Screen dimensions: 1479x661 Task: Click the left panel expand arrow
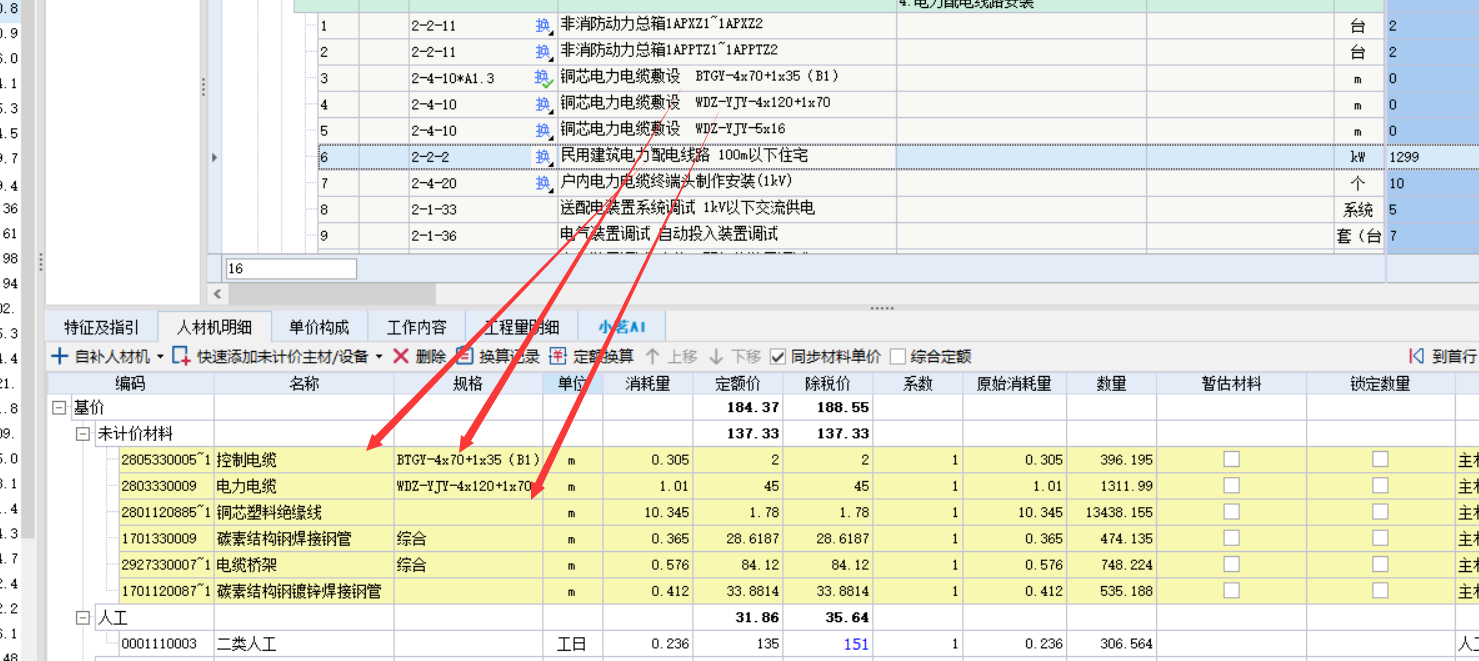coord(214,157)
